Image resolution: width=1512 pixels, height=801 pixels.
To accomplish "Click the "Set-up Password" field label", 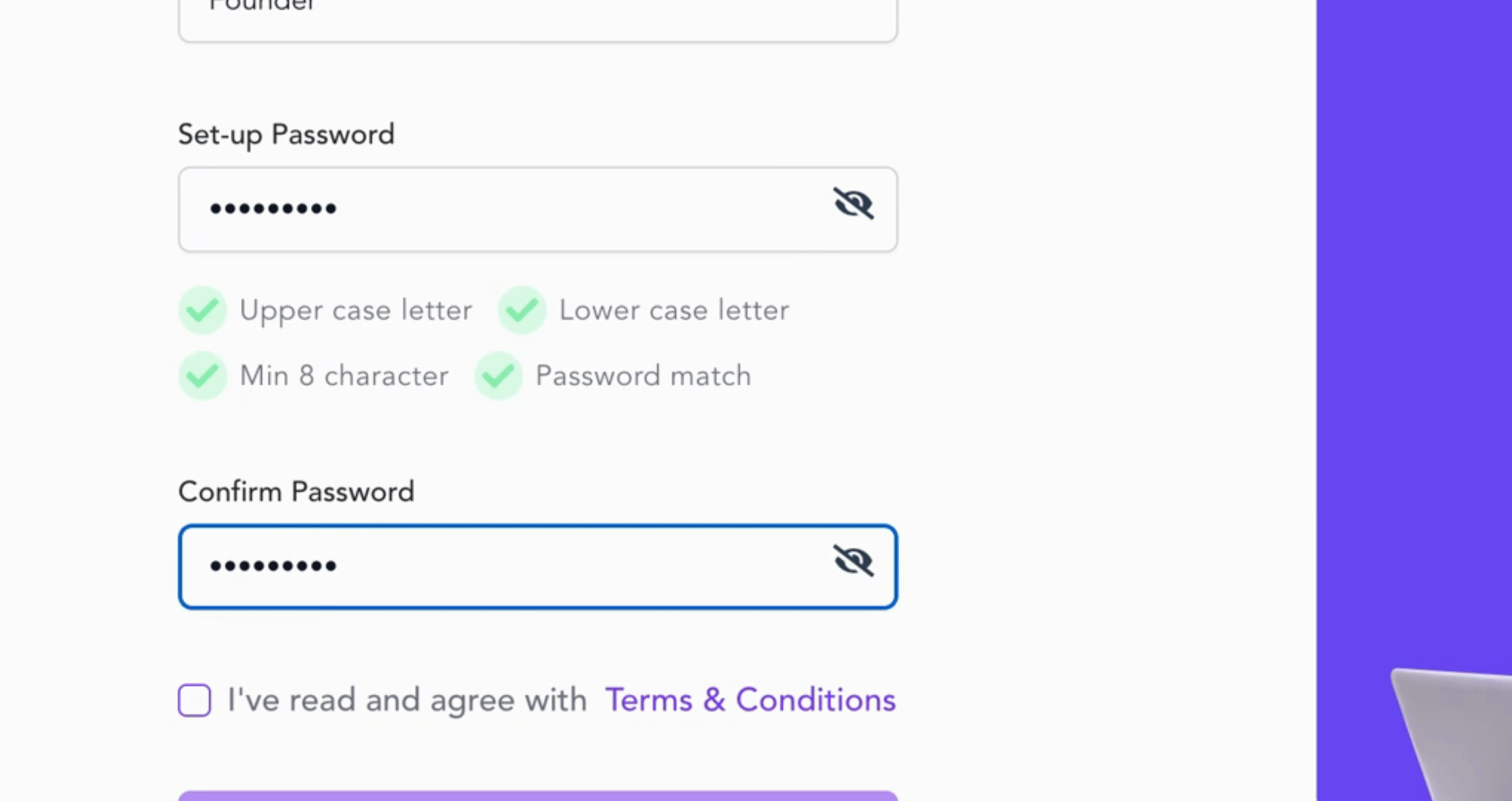I will [x=286, y=135].
